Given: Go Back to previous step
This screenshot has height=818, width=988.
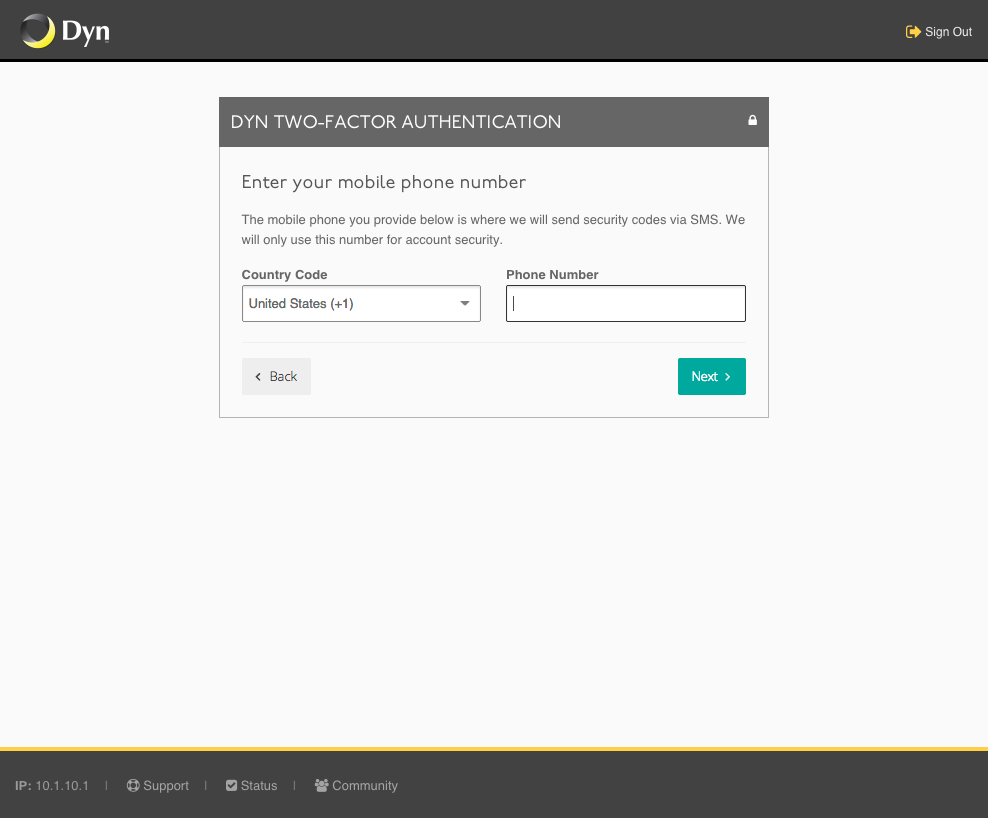Looking at the screenshot, I should (x=276, y=376).
